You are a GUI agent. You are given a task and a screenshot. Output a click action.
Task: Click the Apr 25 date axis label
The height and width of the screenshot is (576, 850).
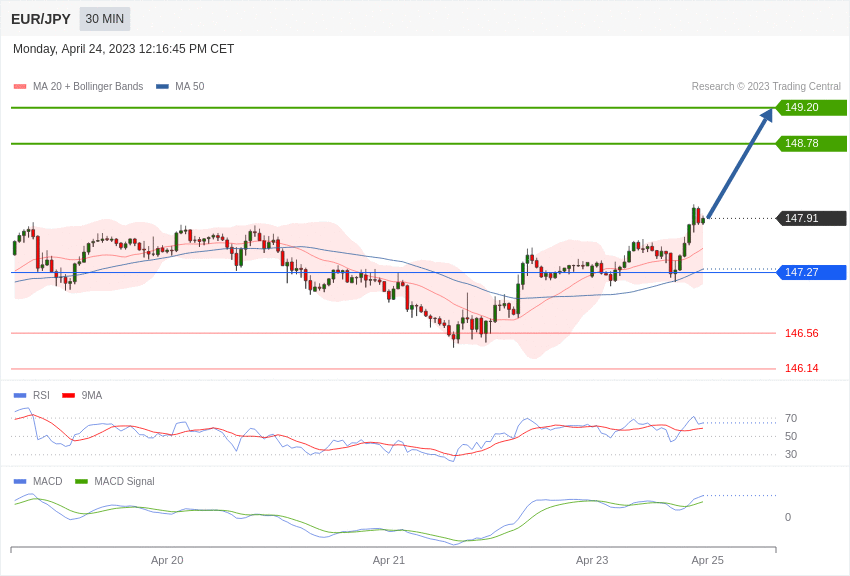pos(707,560)
